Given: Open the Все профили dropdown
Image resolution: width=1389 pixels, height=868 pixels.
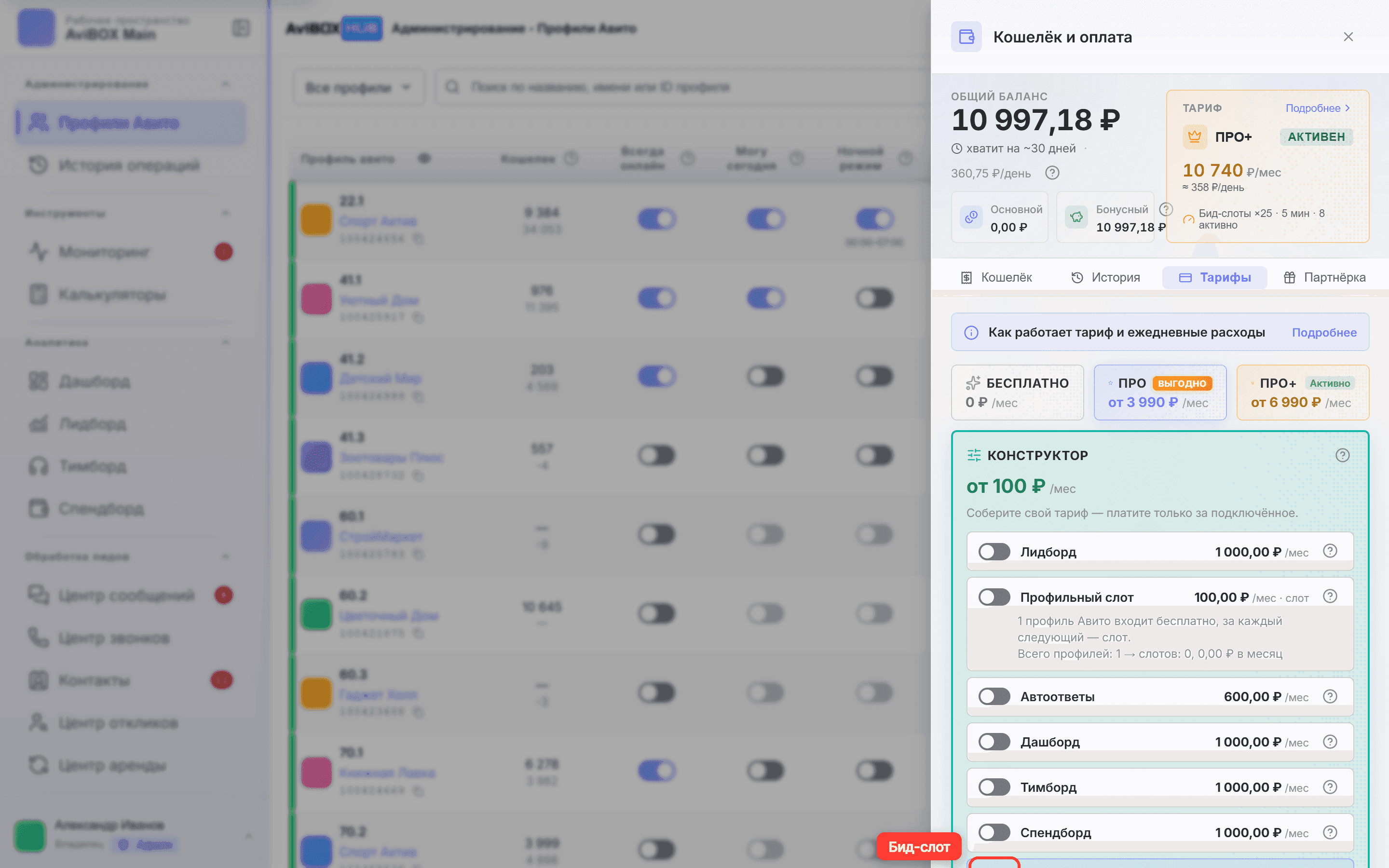Looking at the screenshot, I should [x=359, y=87].
